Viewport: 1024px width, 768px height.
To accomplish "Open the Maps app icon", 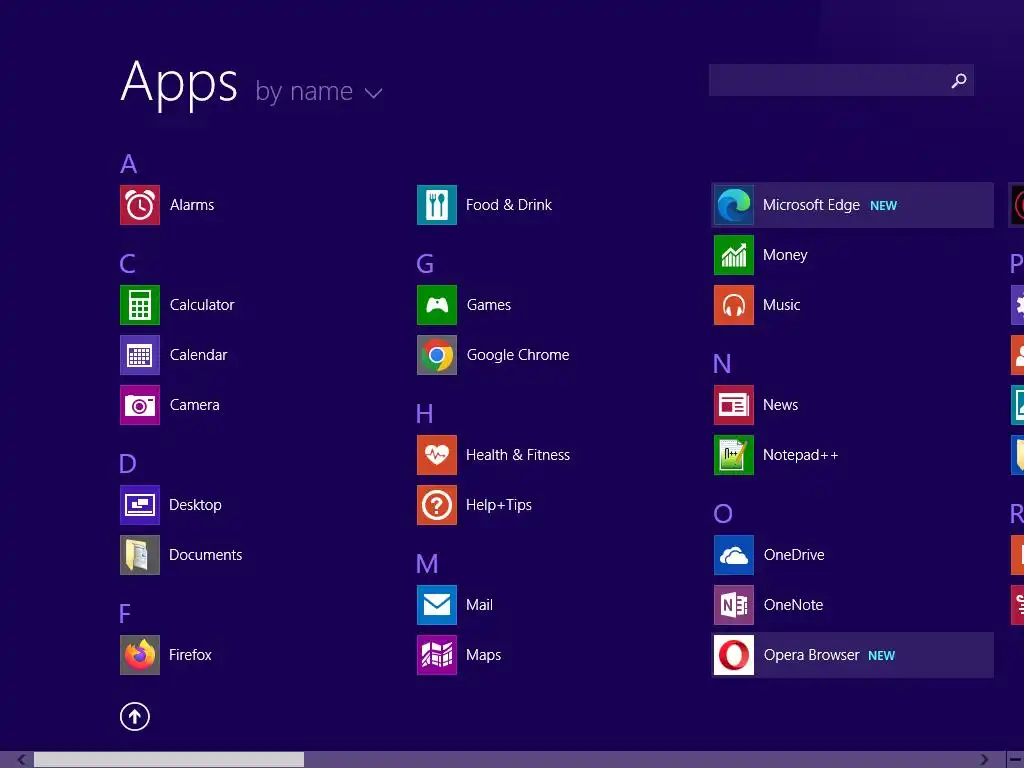I will (437, 655).
